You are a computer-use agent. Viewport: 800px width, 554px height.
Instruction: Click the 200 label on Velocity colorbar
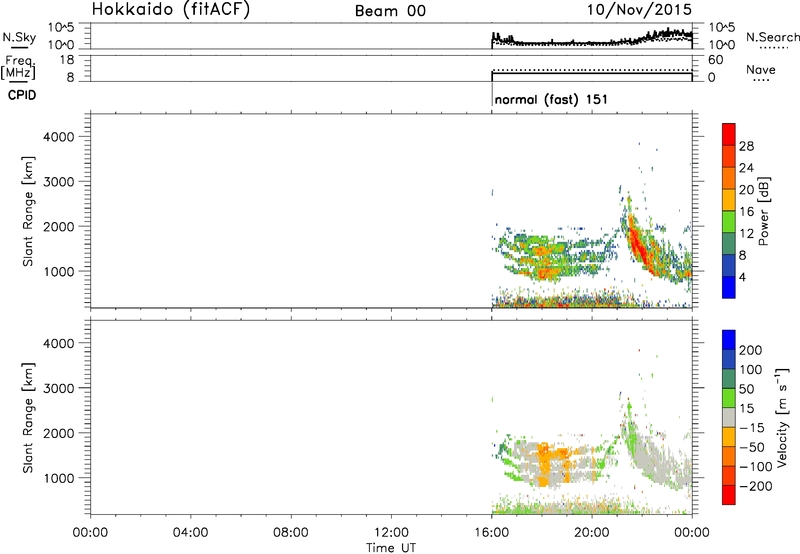[x=751, y=350]
